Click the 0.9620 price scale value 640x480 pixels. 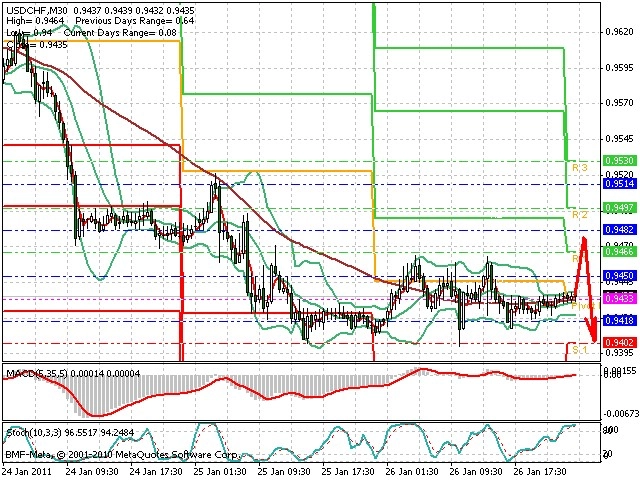pyautogui.click(x=620, y=32)
